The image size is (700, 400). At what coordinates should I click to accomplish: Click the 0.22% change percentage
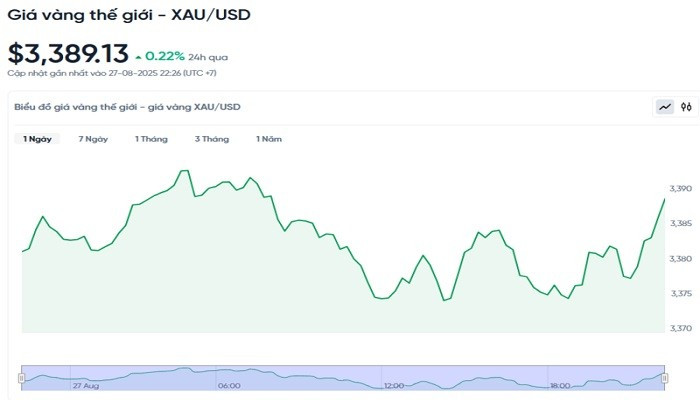[x=165, y=56]
